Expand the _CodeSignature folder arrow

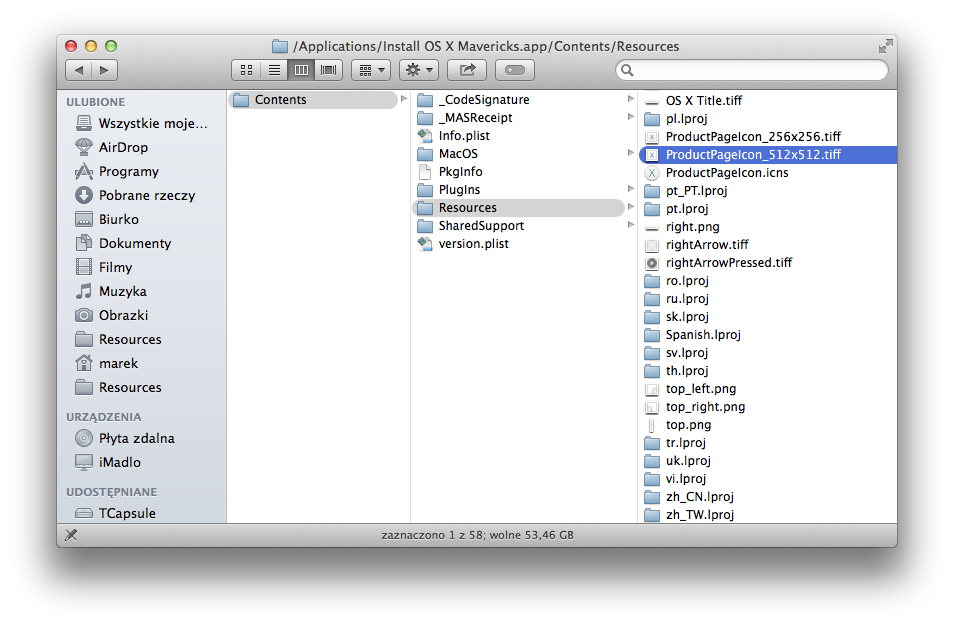click(630, 99)
